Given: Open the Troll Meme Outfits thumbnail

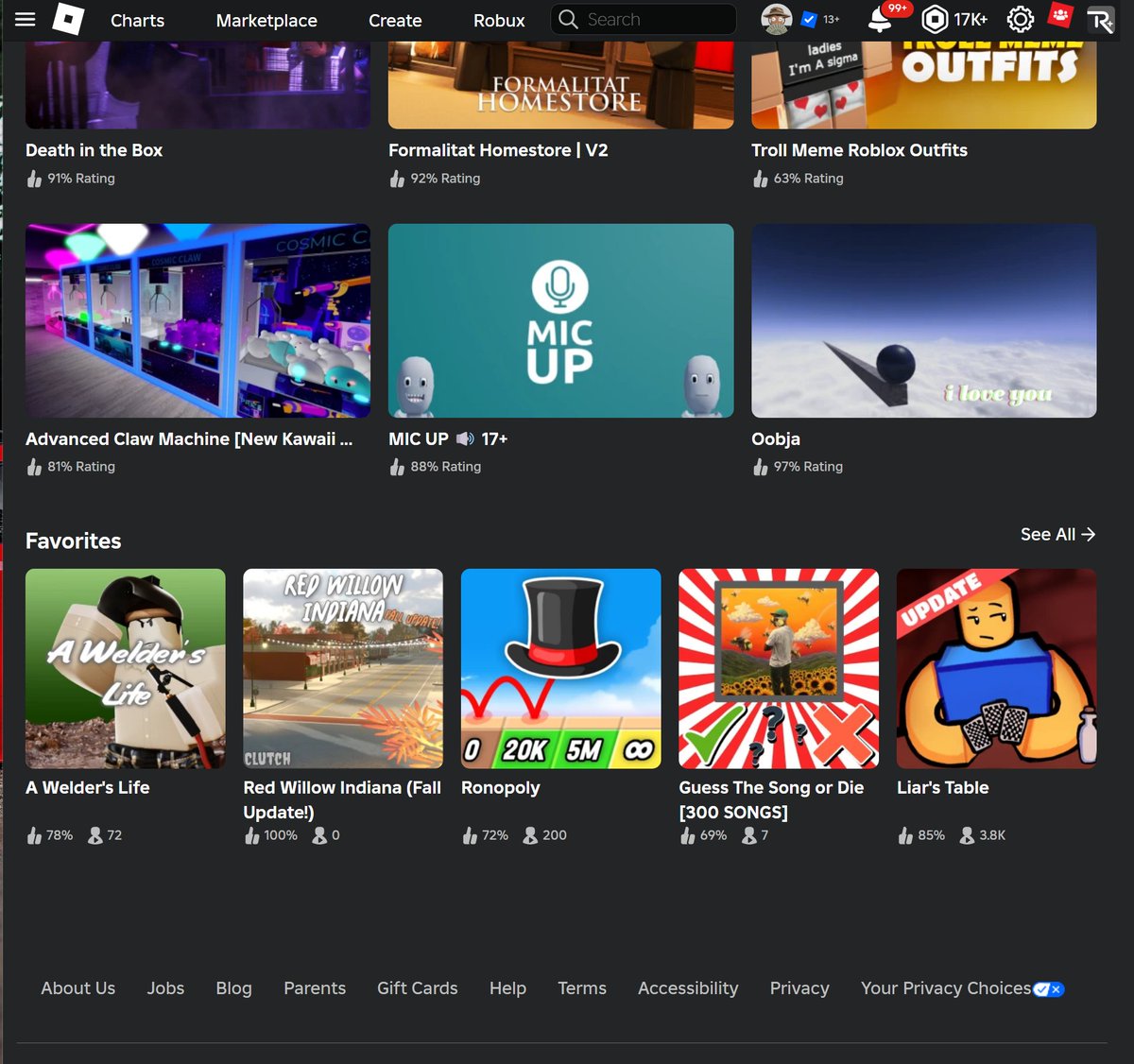Looking at the screenshot, I should pyautogui.click(x=923, y=83).
